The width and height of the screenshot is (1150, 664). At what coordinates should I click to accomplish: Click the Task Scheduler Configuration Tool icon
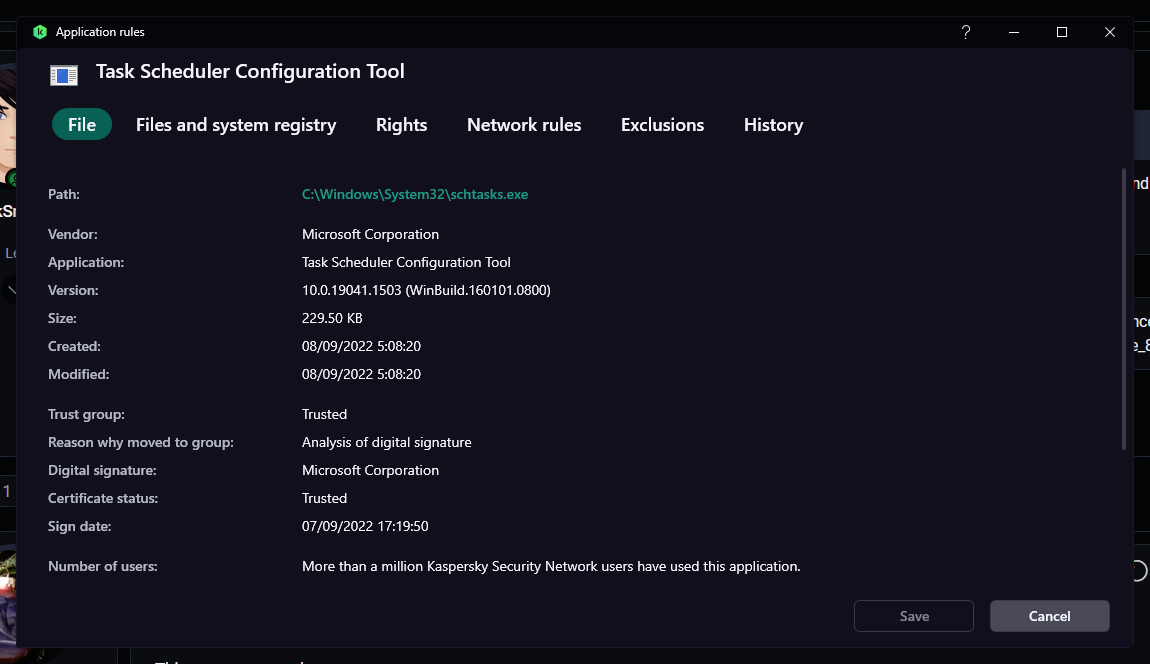[64, 74]
